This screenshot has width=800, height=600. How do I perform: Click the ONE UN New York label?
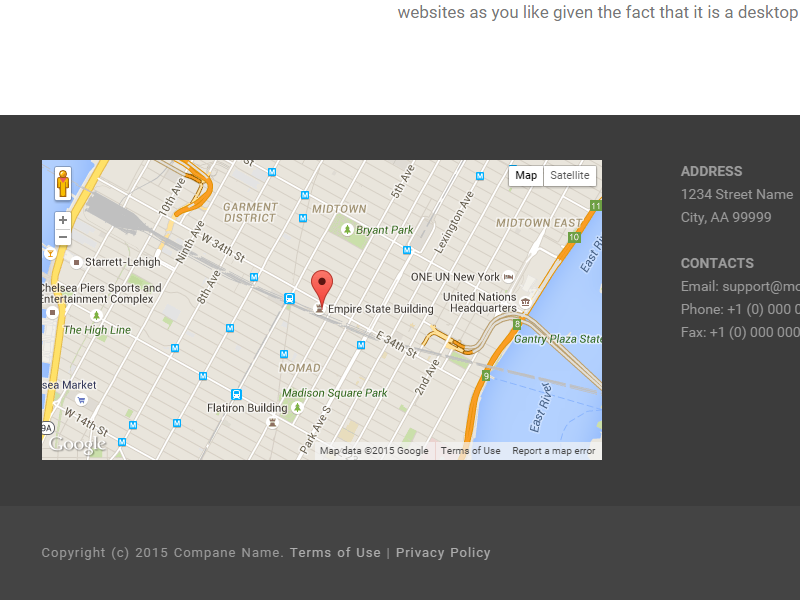pos(455,277)
